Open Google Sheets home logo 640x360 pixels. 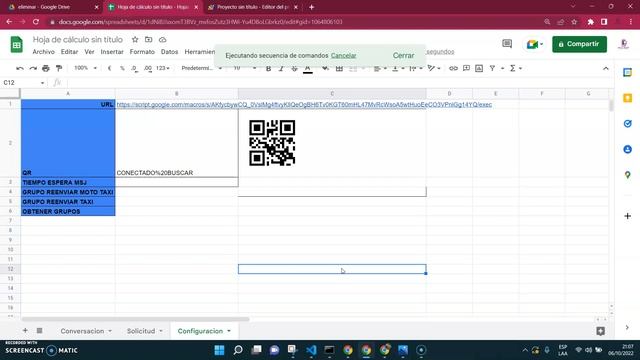(17, 44)
